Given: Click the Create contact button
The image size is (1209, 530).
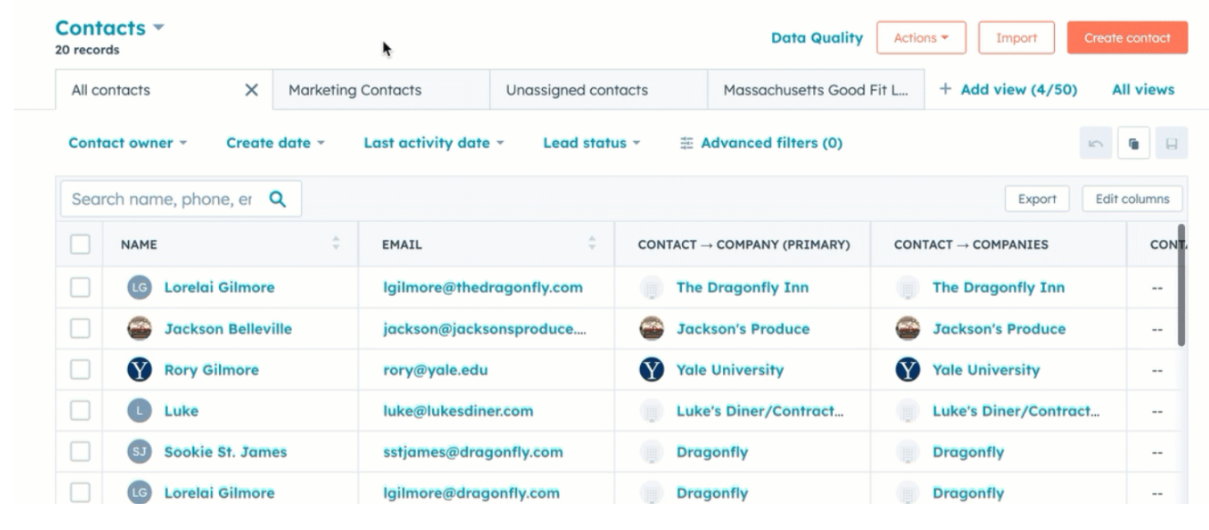Looking at the screenshot, I should (1127, 38).
